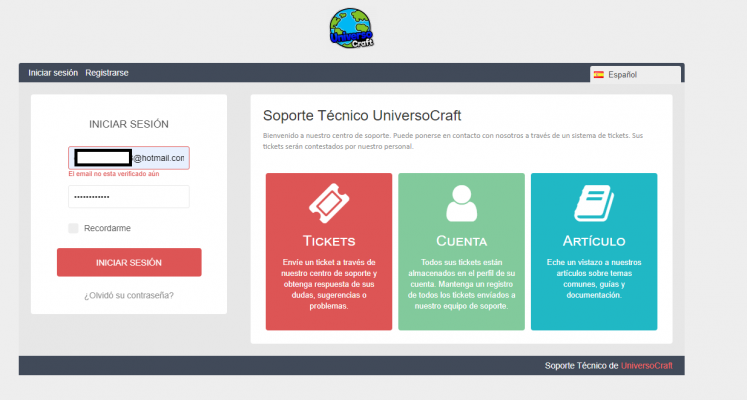This screenshot has width=747, height=400.
Task: Open the Iniciar sesión menu item
Action: coord(53,73)
